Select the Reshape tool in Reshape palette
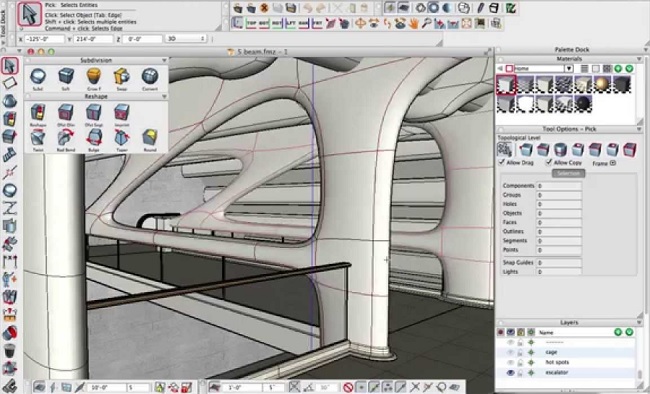Screen dimensions: 650x394 (38, 112)
